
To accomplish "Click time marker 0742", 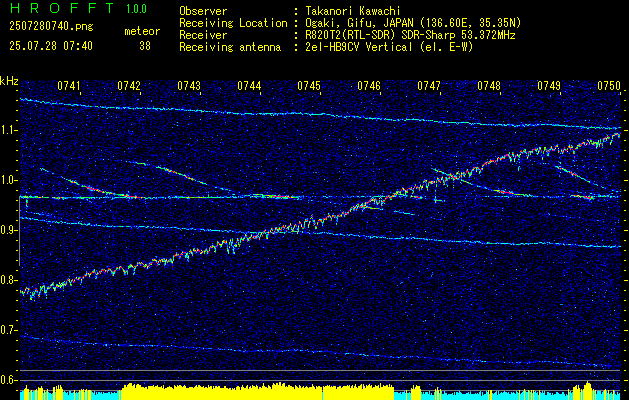I will [129, 85].
